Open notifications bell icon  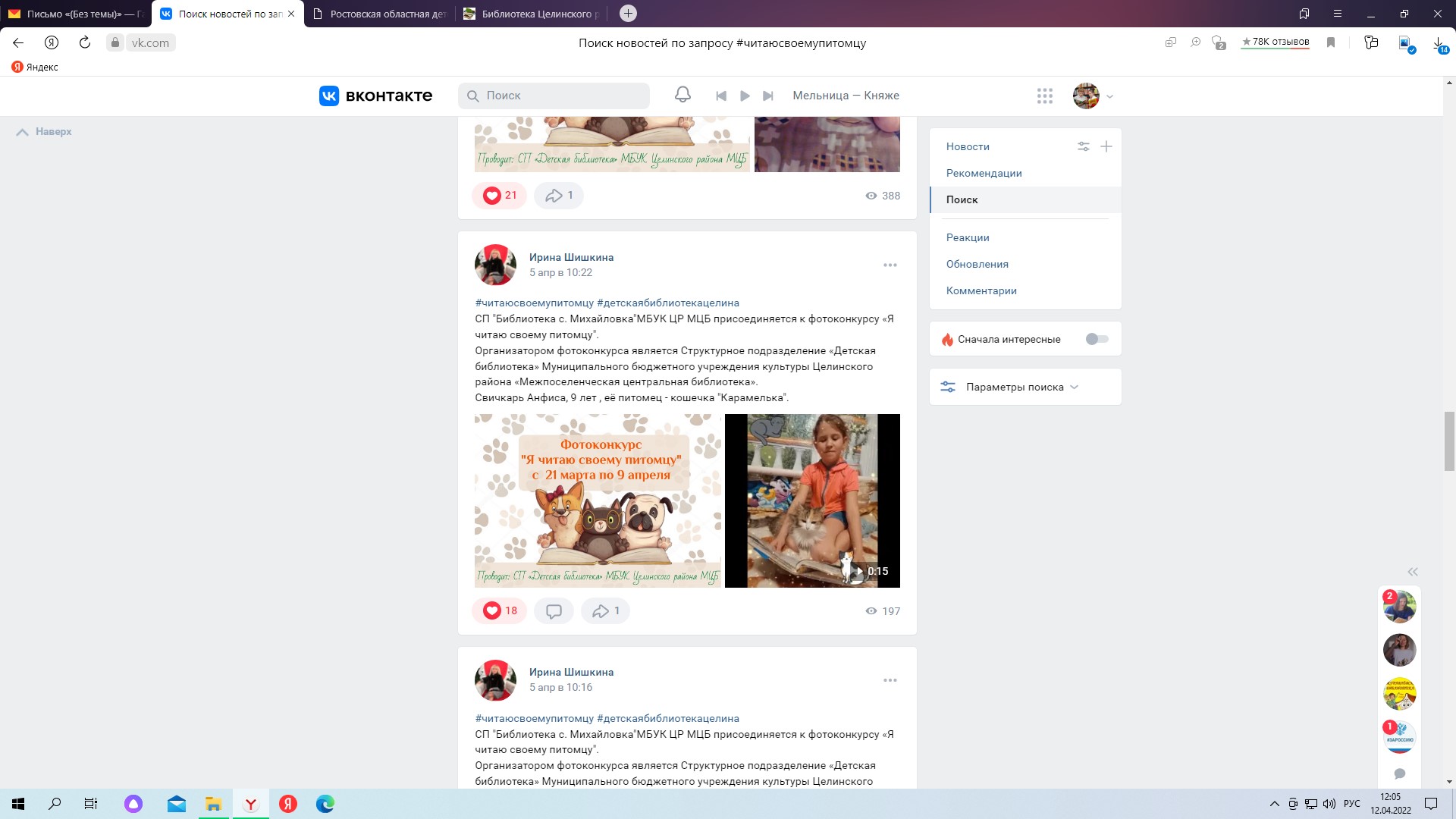tap(682, 95)
